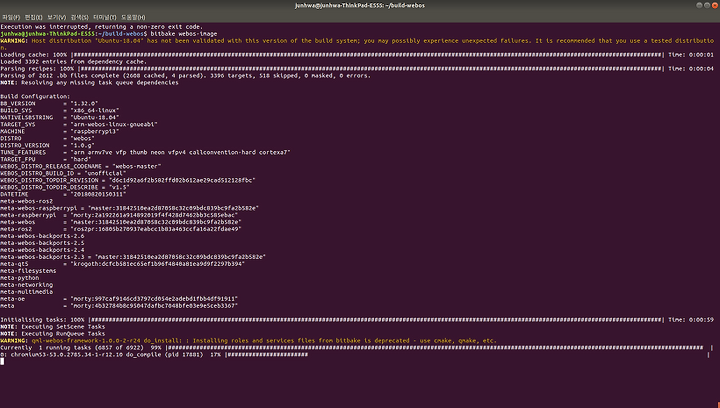Click the BB_VERSION = "1.32.0" line
Image resolution: width=720 pixels, height=408 pixels.
pyautogui.click(x=49, y=104)
